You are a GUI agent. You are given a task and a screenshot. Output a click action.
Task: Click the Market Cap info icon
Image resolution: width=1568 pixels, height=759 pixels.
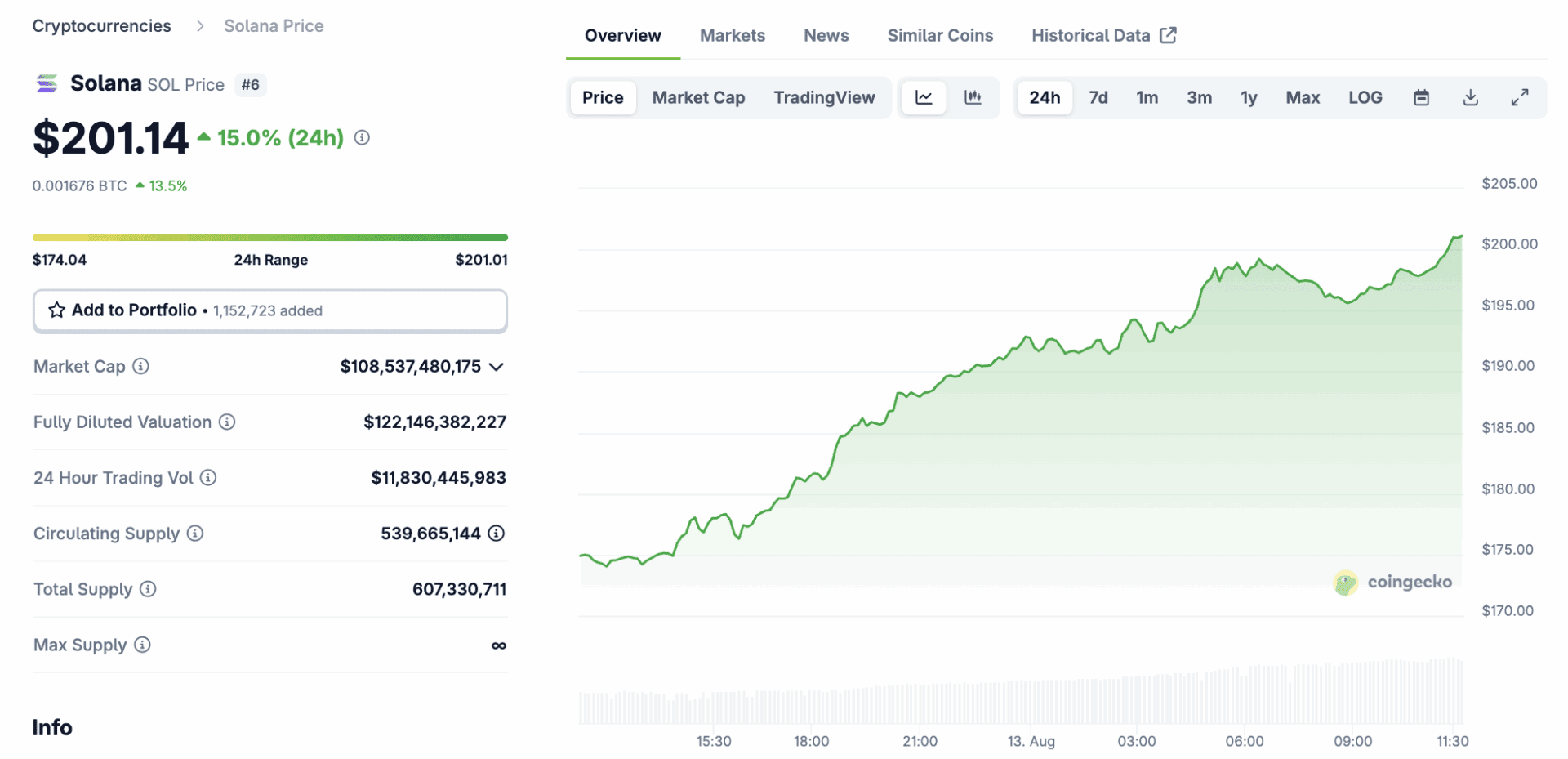(x=141, y=366)
